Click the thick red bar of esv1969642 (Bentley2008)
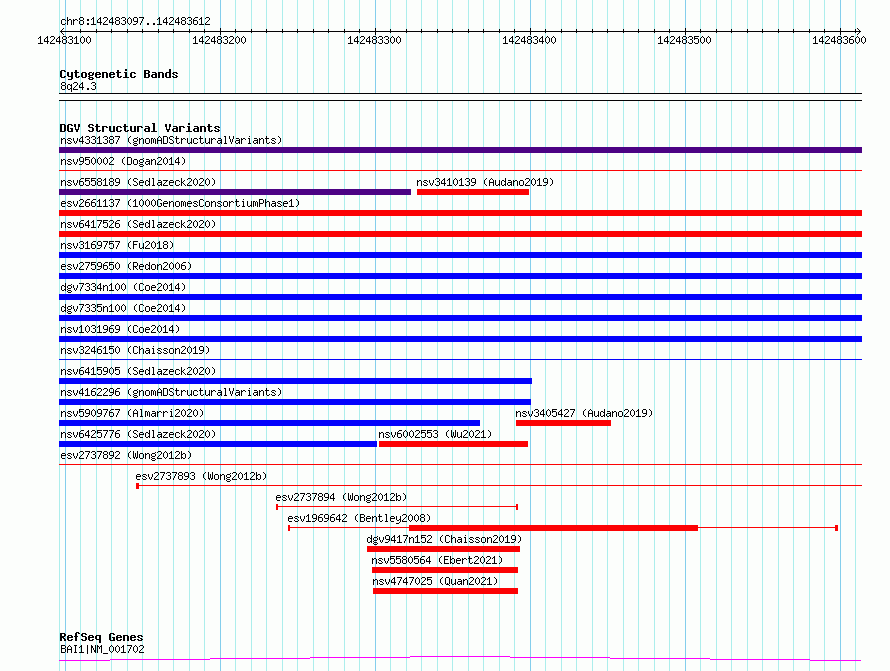The width and height of the screenshot is (890, 671). [x=553, y=528]
